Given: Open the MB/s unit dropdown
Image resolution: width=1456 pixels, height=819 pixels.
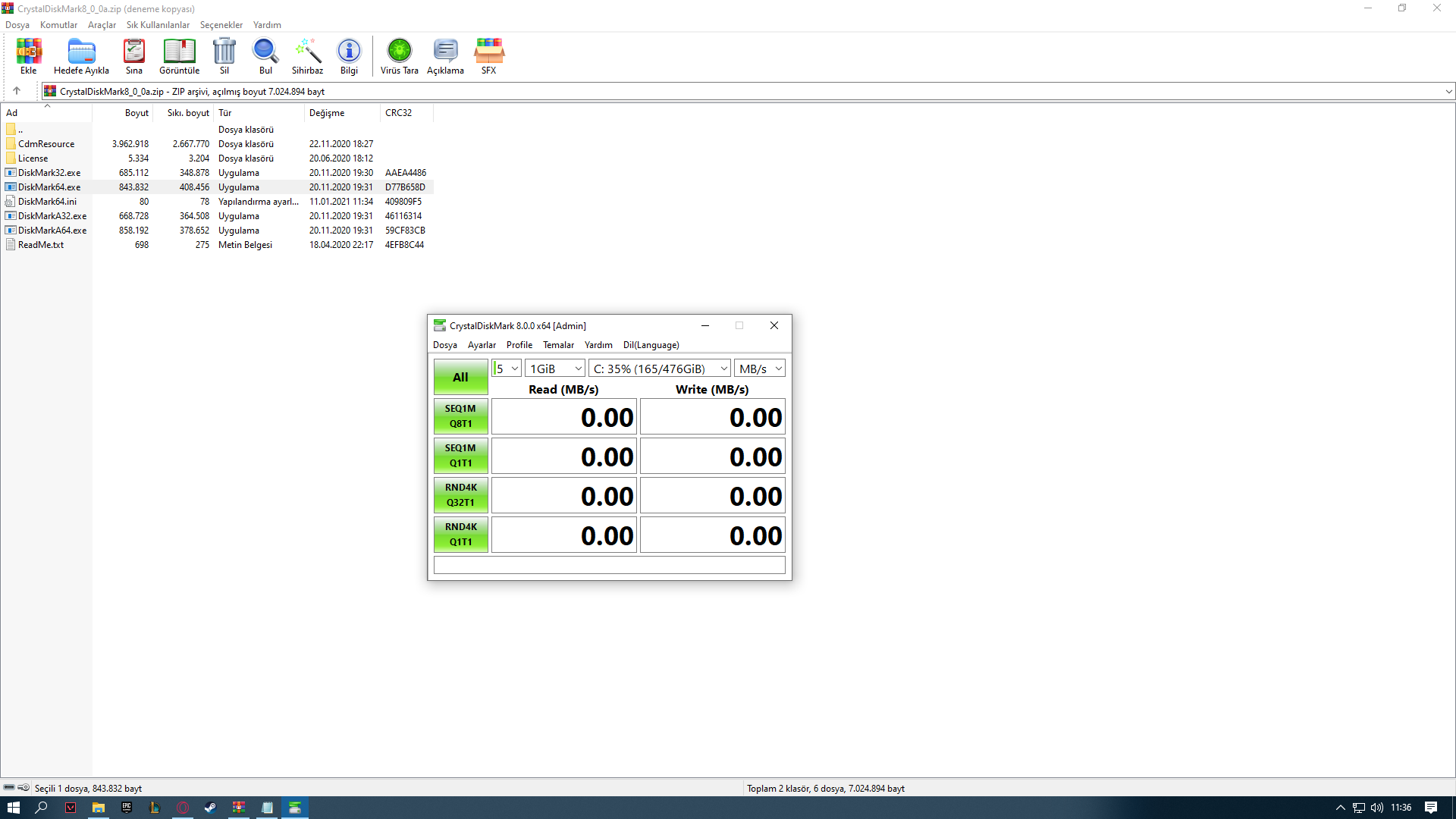Looking at the screenshot, I should 760,369.
